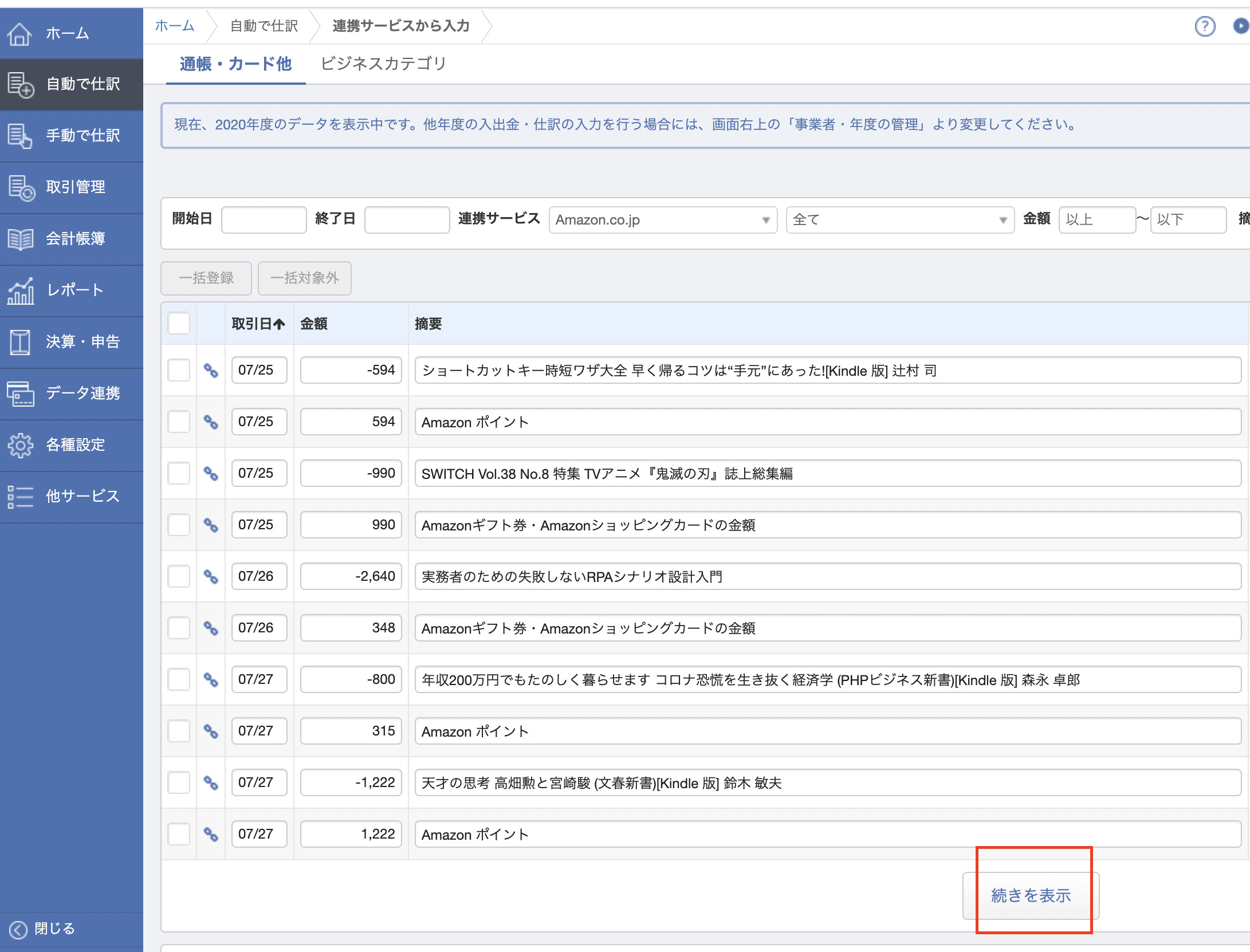Open 各種設定 gear icon
The width and height of the screenshot is (1250, 952).
21,445
